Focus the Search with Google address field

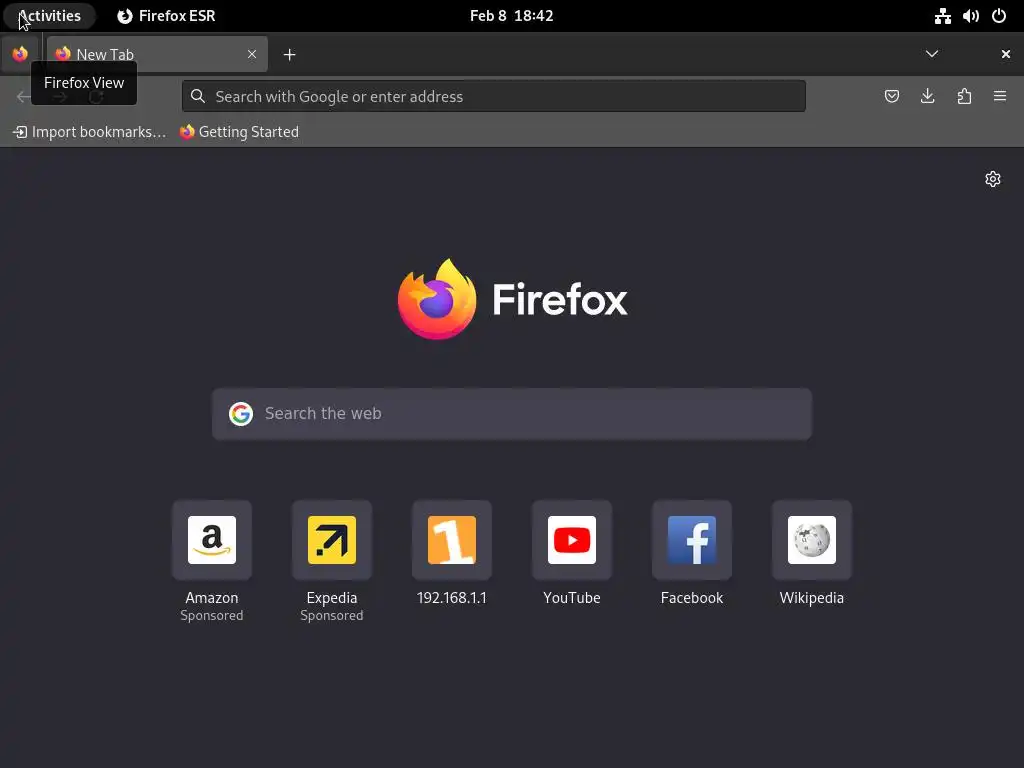click(494, 97)
